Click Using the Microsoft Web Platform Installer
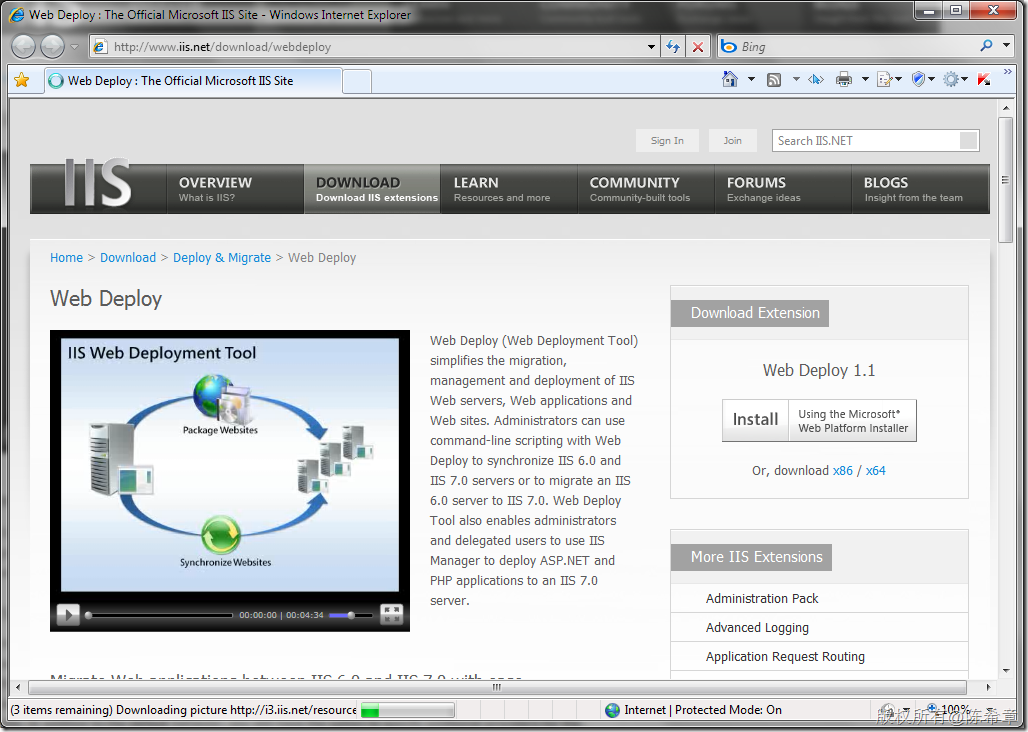The image size is (1028, 732). 852,421
